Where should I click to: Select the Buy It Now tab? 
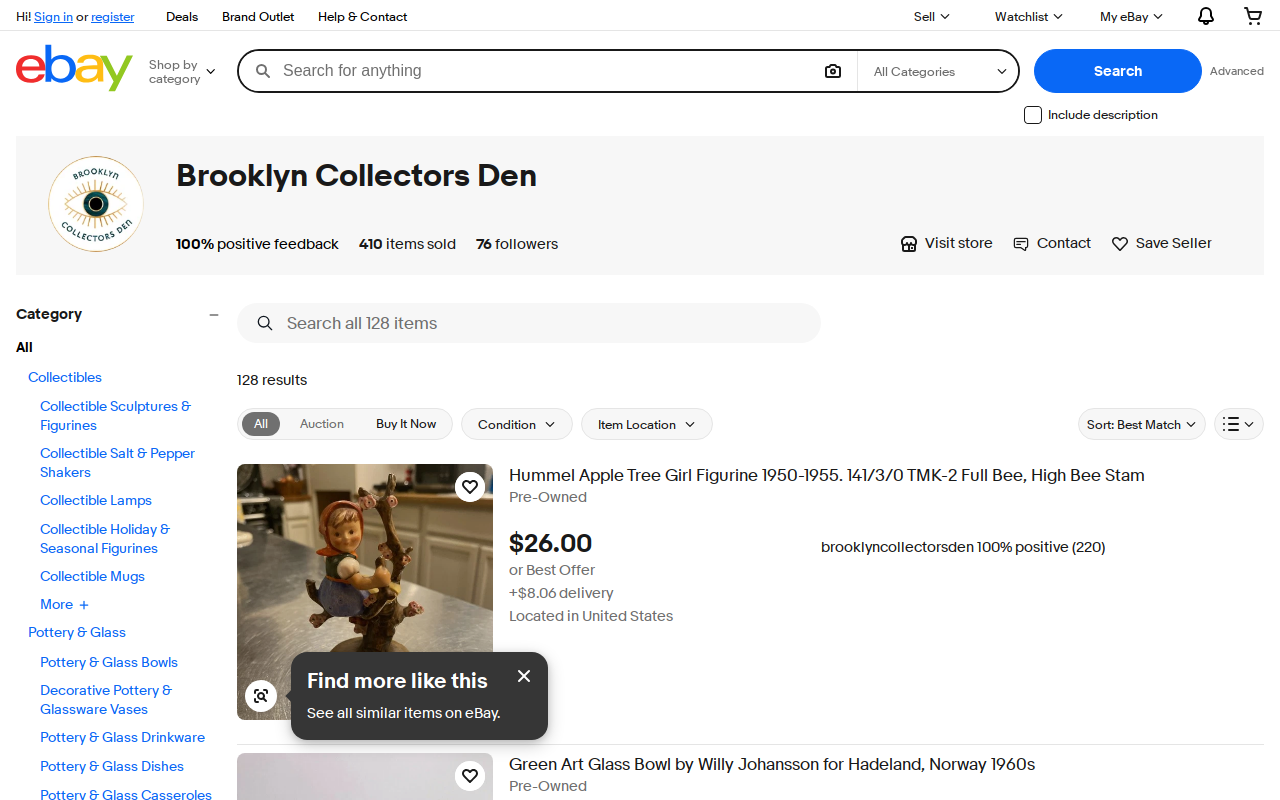(x=406, y=424)
